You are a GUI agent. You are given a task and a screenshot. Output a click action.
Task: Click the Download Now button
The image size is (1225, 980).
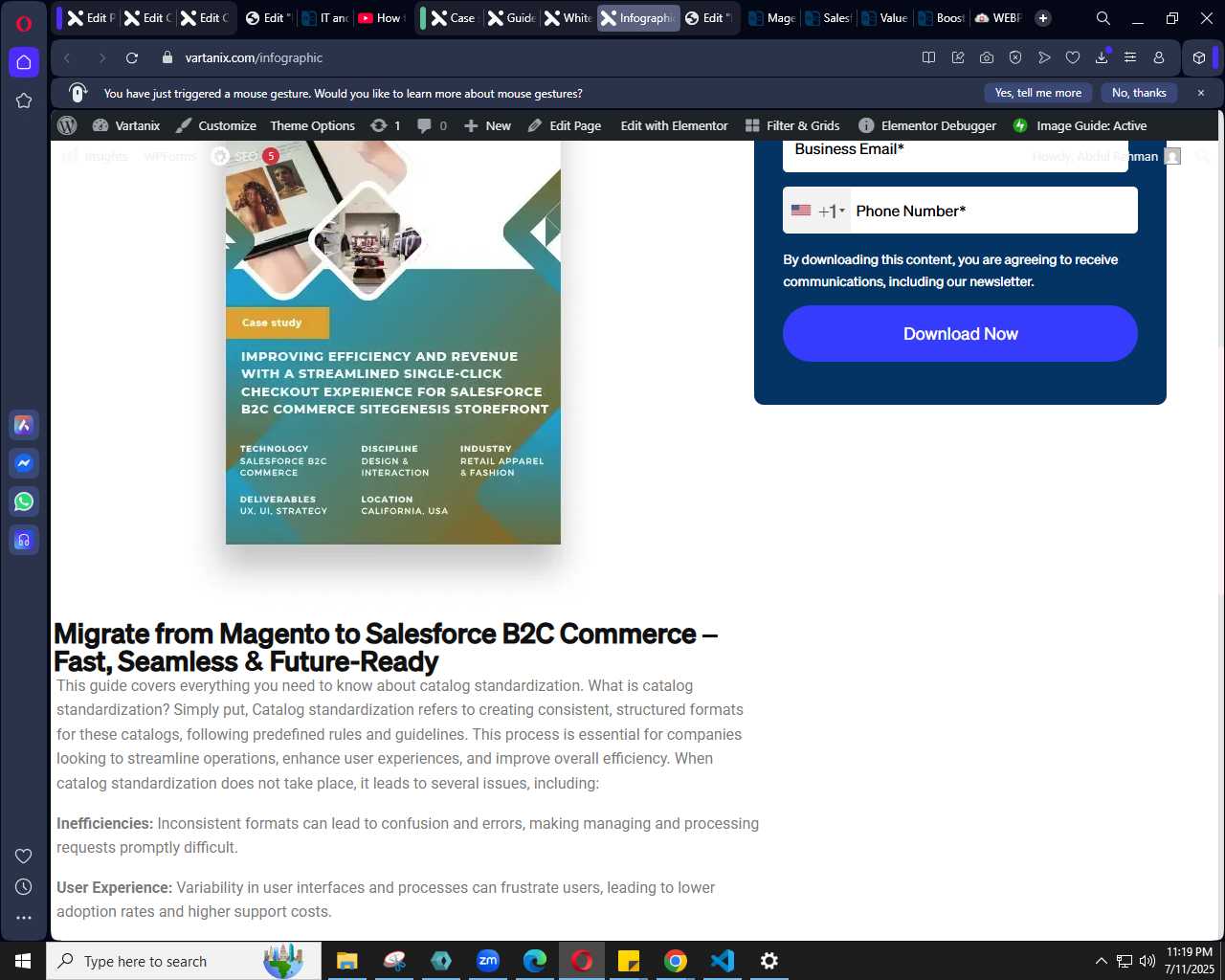coord(960,334)
